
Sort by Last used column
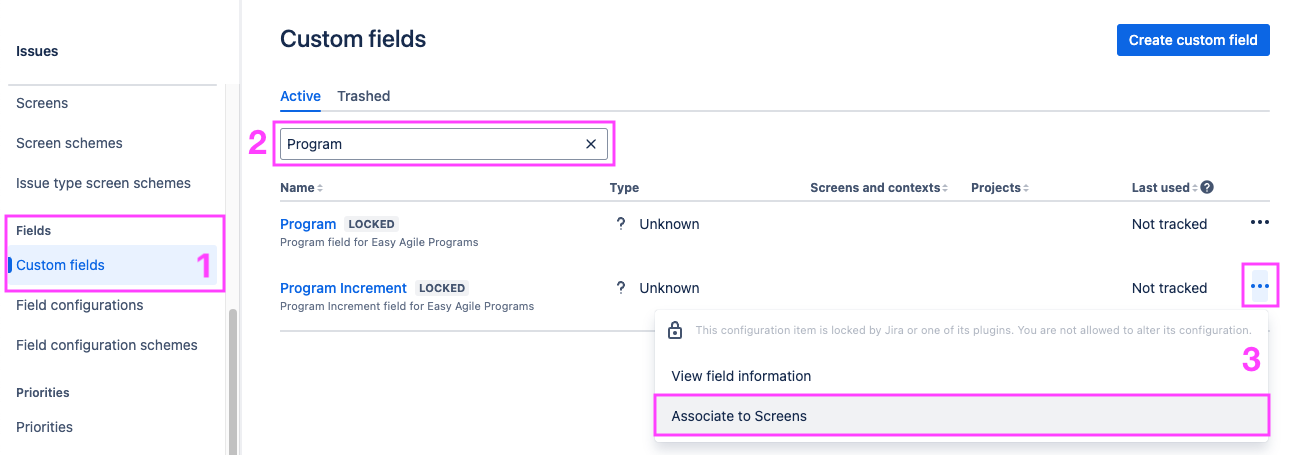click(x=1164, y=188)
